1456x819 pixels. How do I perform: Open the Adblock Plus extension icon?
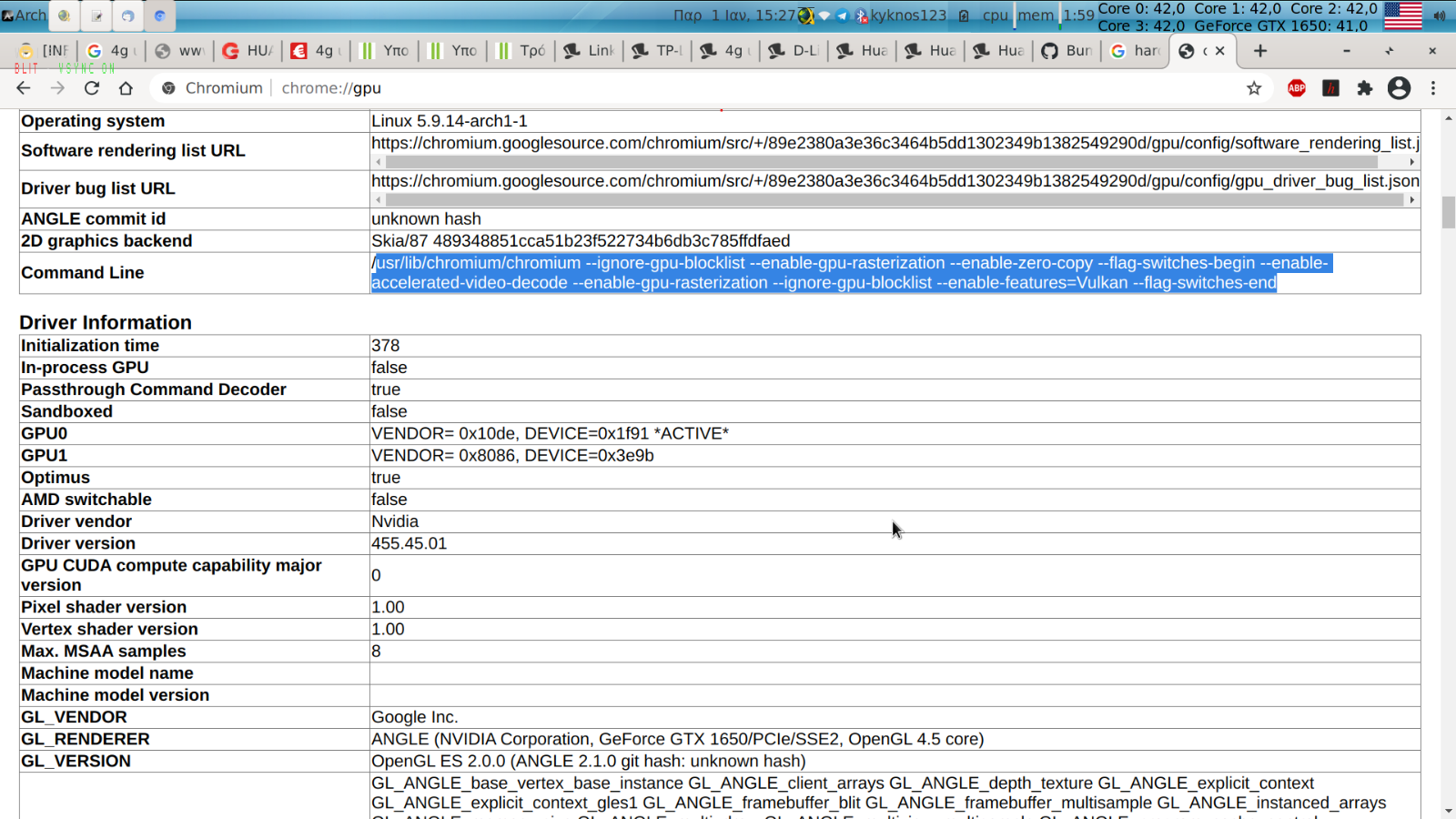(x=1297, y=88)
